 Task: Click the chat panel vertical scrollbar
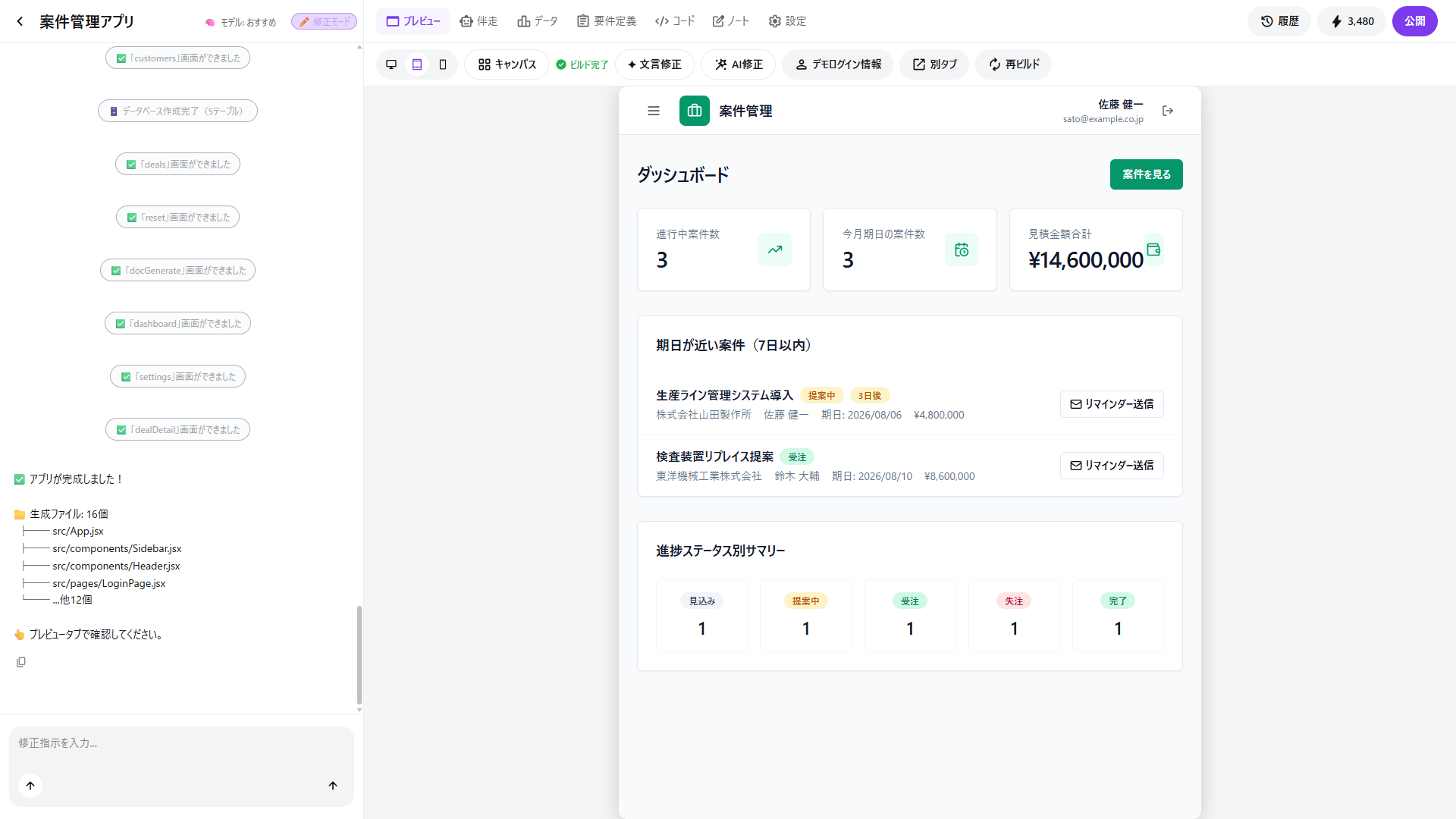(x=359, y=655)
